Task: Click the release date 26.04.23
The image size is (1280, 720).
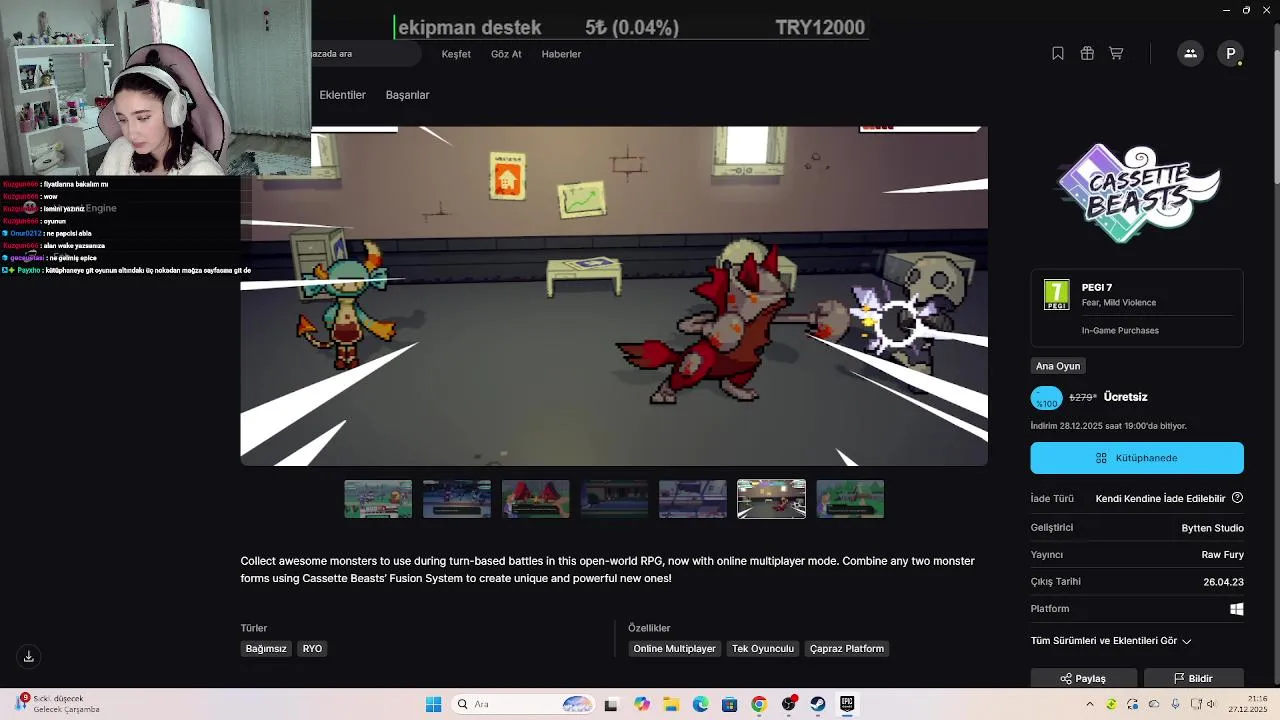Action: pos(1223,582)
